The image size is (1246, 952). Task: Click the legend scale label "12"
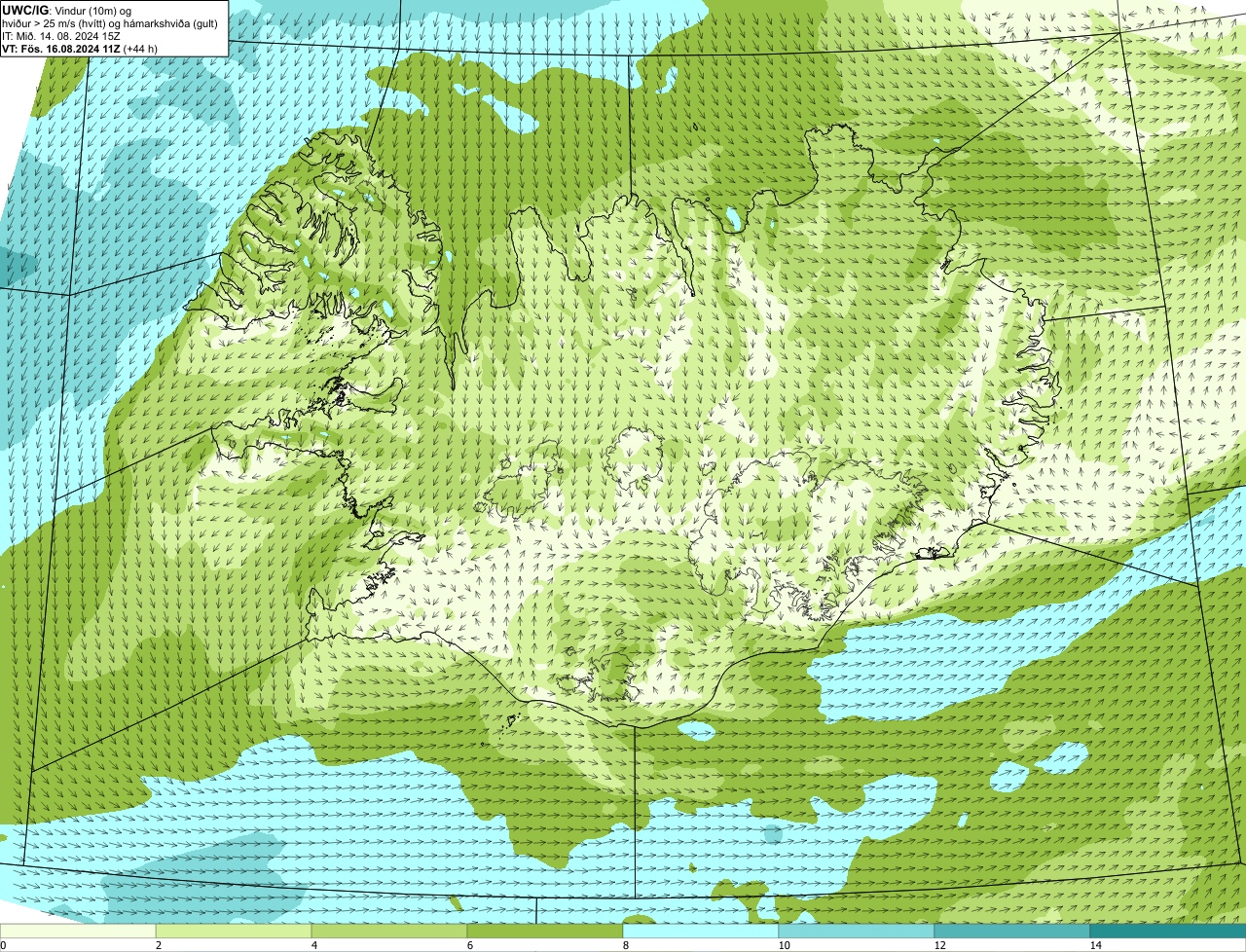938,945
